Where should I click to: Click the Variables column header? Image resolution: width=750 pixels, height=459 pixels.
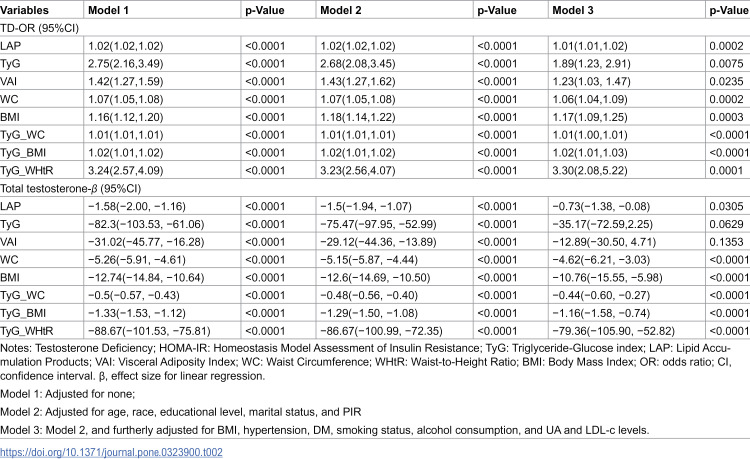[24, 10]
